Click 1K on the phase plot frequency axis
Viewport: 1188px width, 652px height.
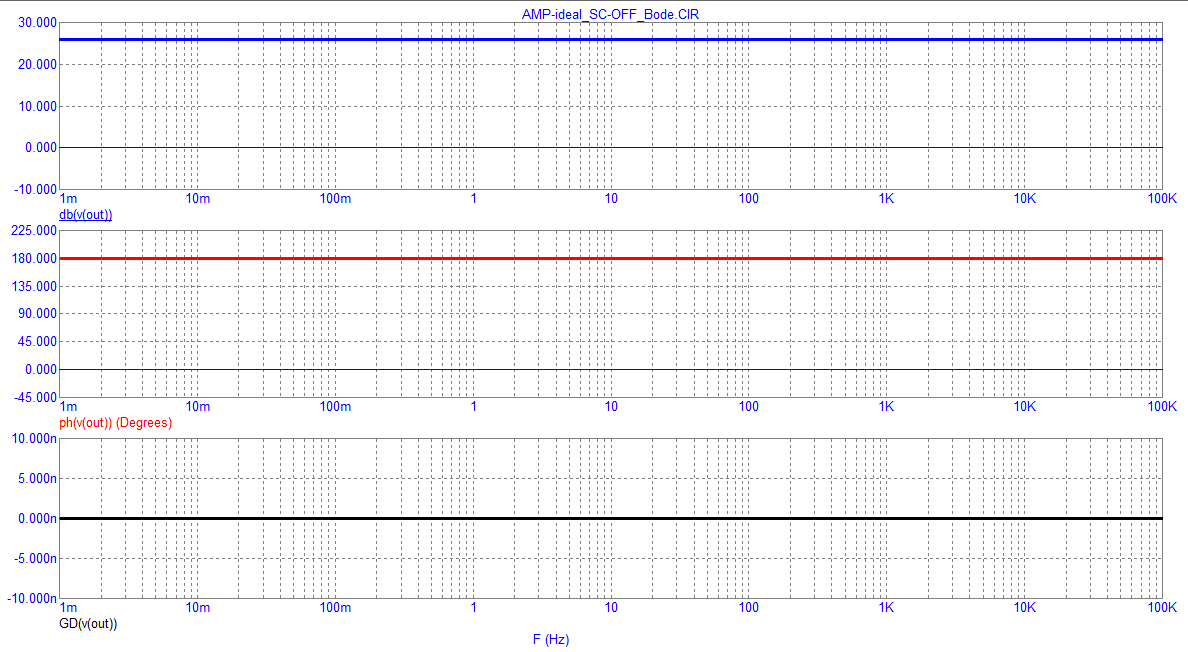886,407
